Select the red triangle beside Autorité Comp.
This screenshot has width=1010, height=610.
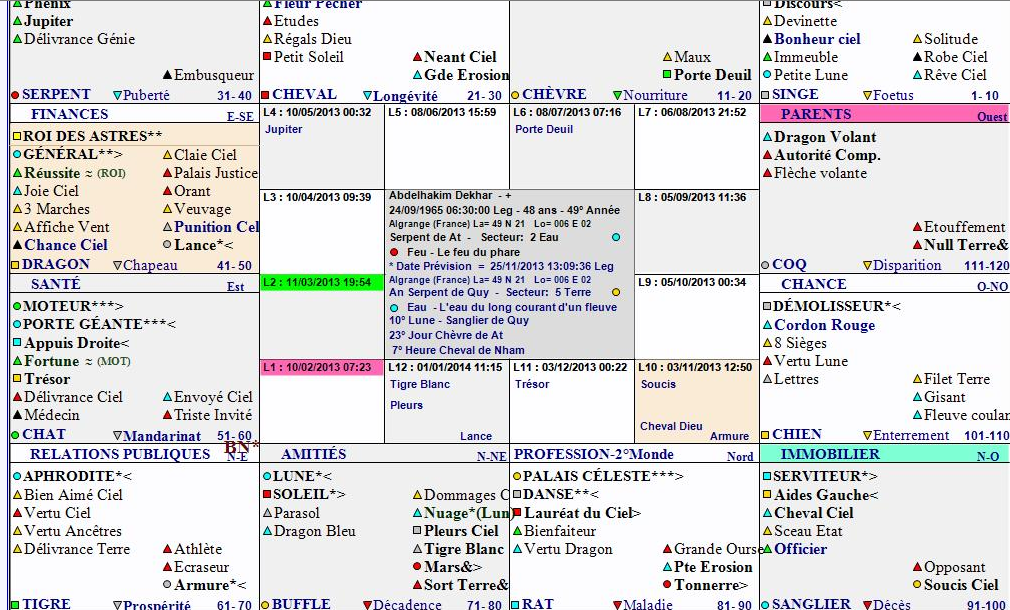pos(767,156)
